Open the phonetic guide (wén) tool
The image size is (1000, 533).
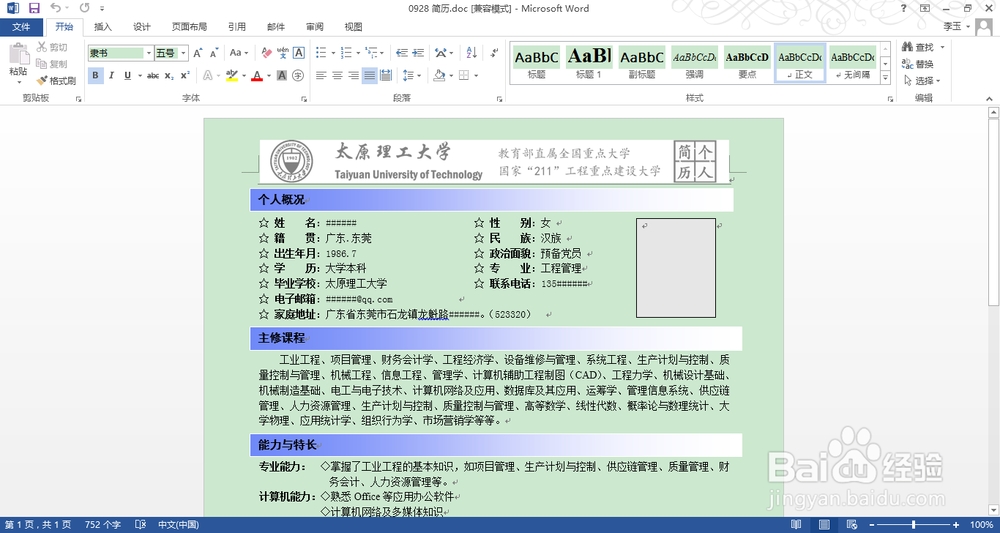[x=283, y=53]
